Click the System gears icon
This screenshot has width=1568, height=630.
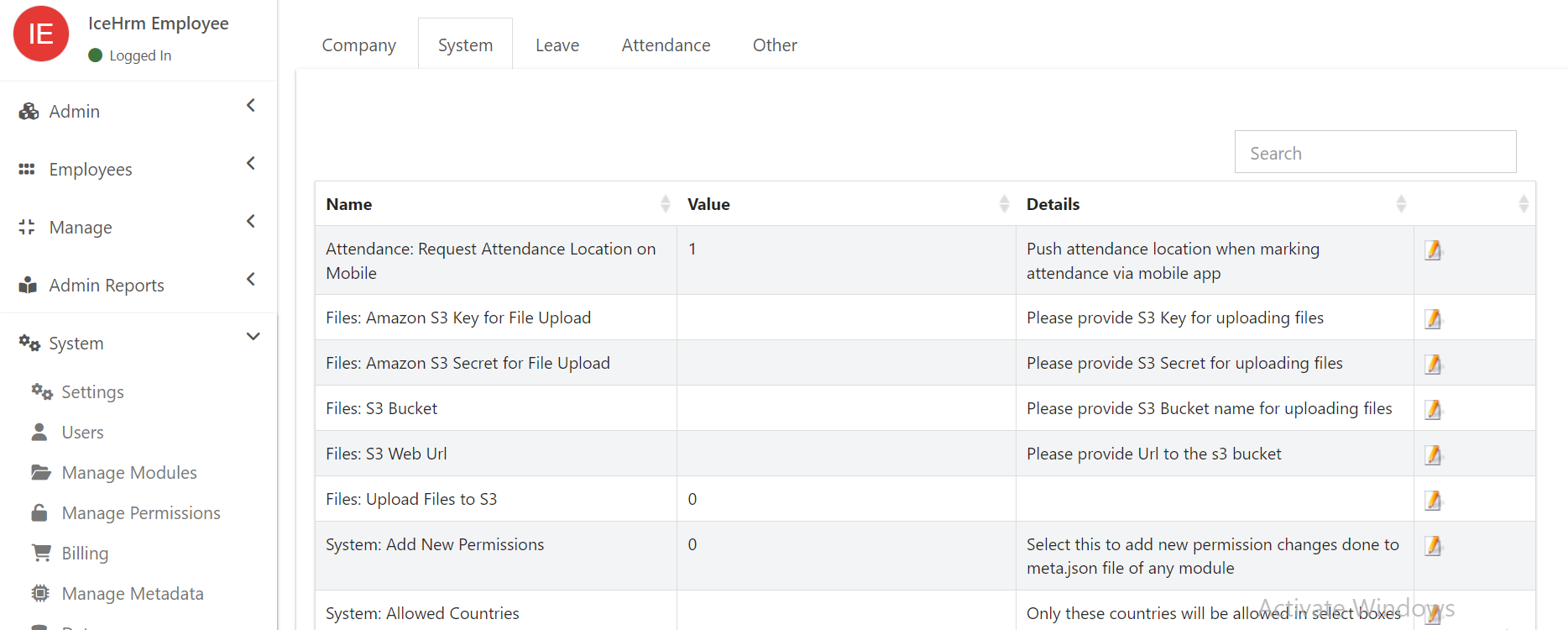click(29, 343)
